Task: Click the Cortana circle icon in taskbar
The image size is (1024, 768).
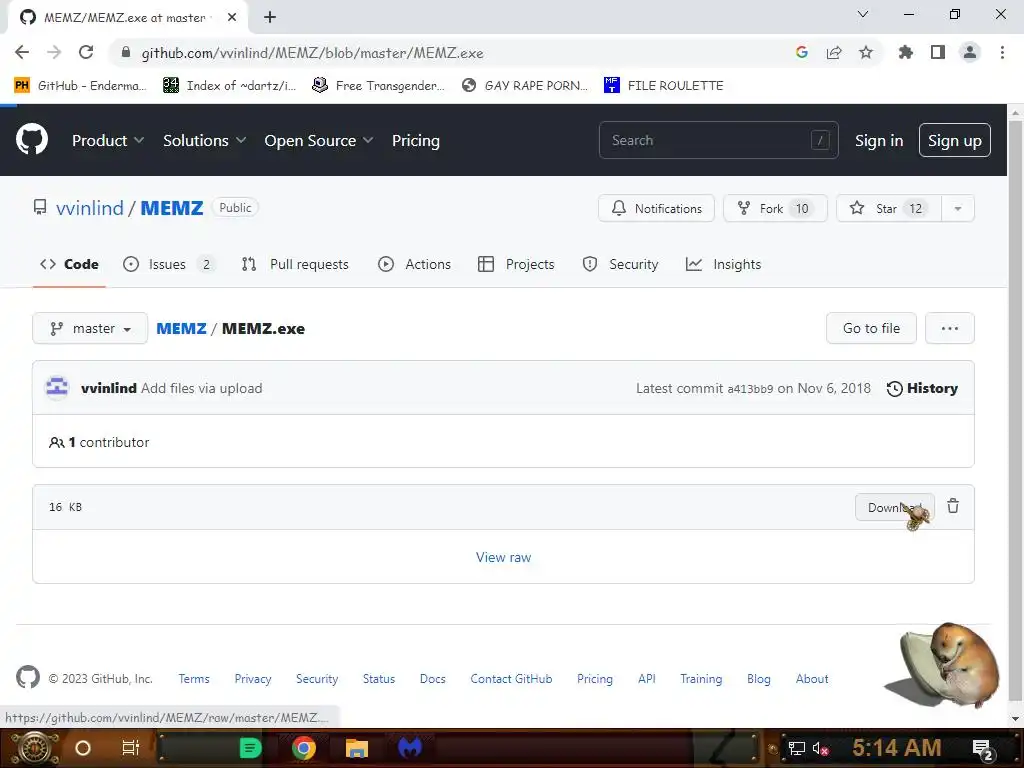Action: (x=83, y=748)
